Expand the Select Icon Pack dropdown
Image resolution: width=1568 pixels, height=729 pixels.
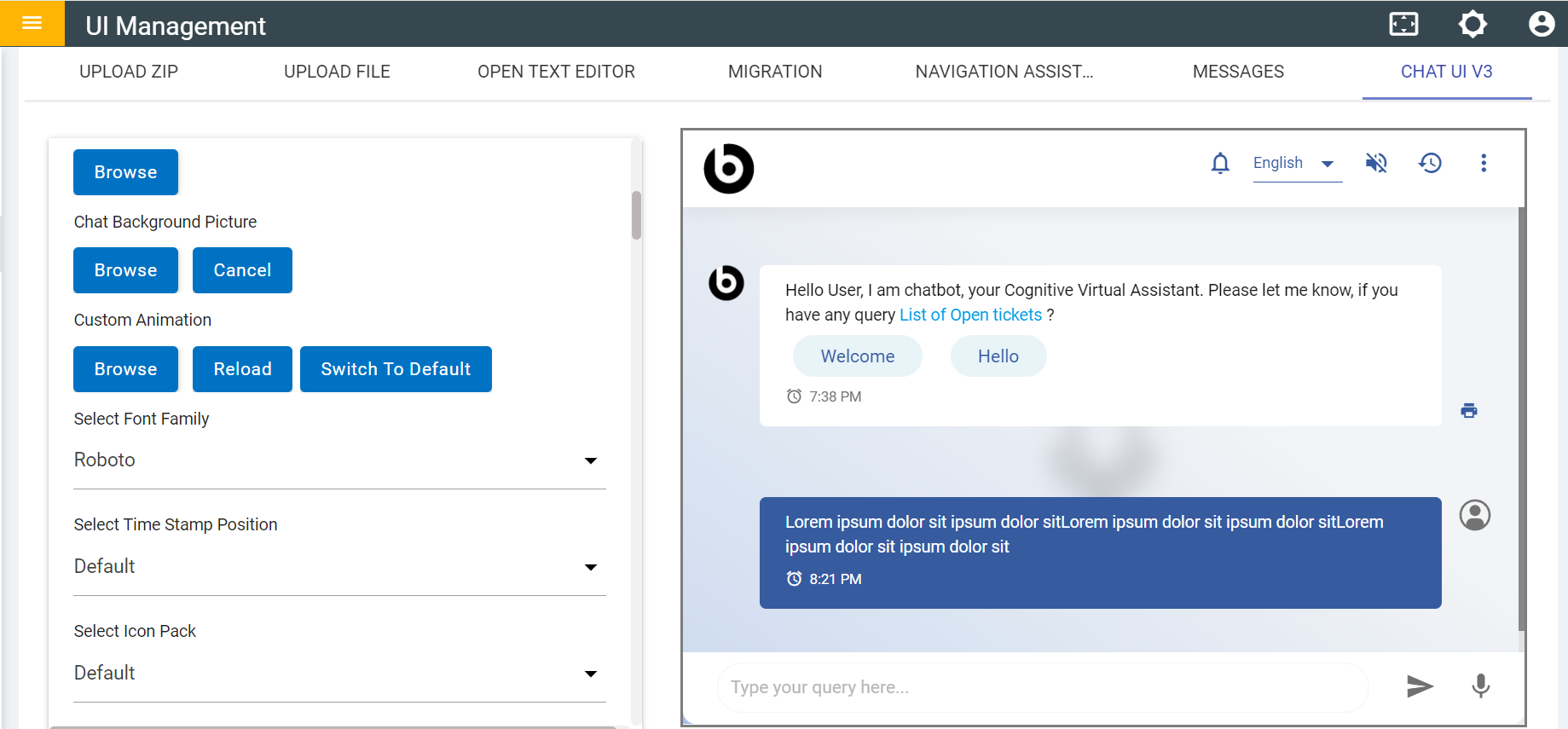tap(339, 674)
